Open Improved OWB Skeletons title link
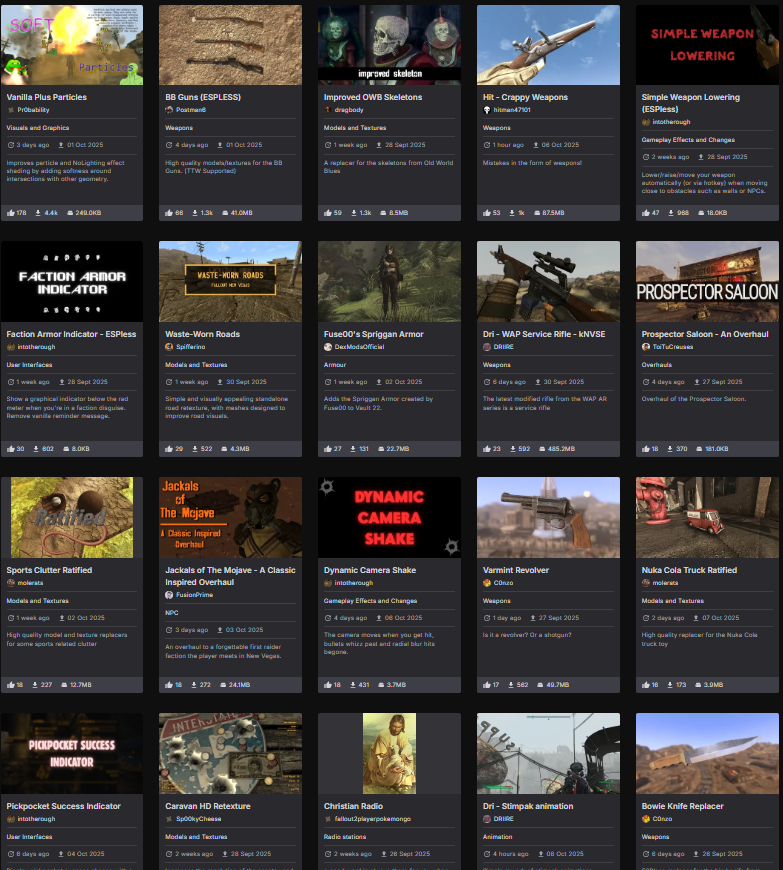 click(x=373, y=97)
